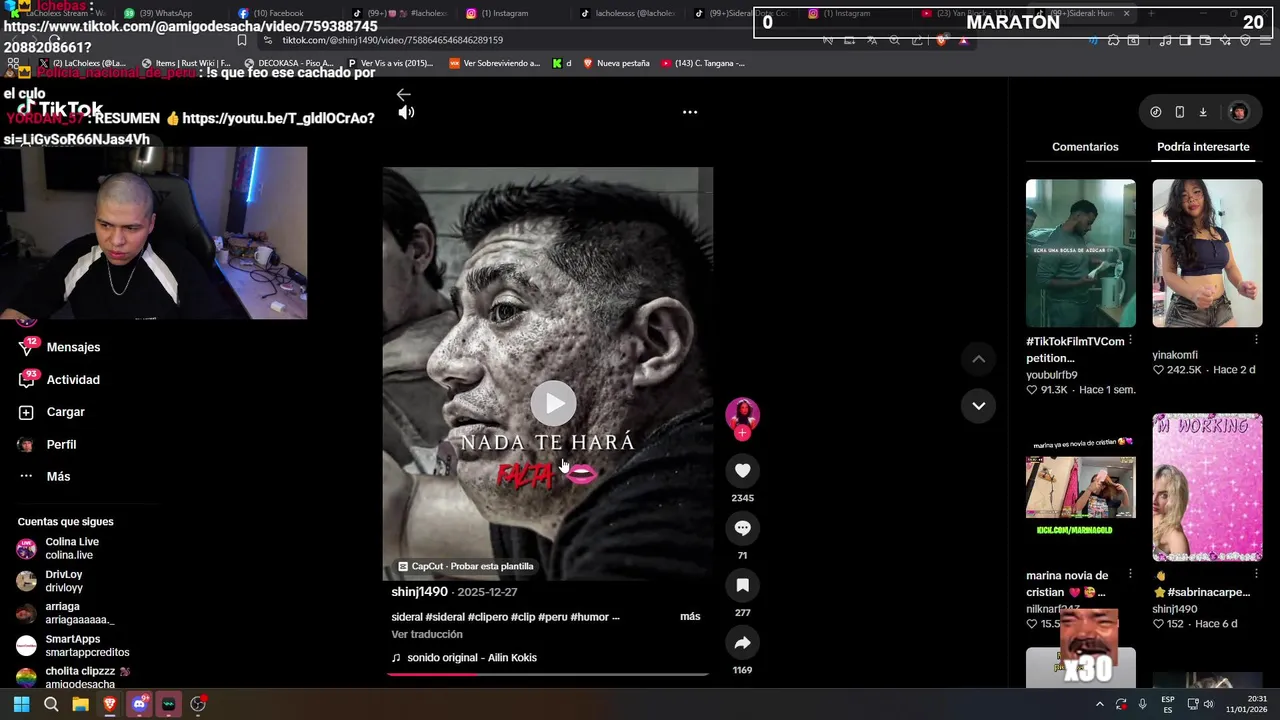Follow the creator via the red plus badge
This screenshot has width=1280, height=720.
(x=742, y=433)
